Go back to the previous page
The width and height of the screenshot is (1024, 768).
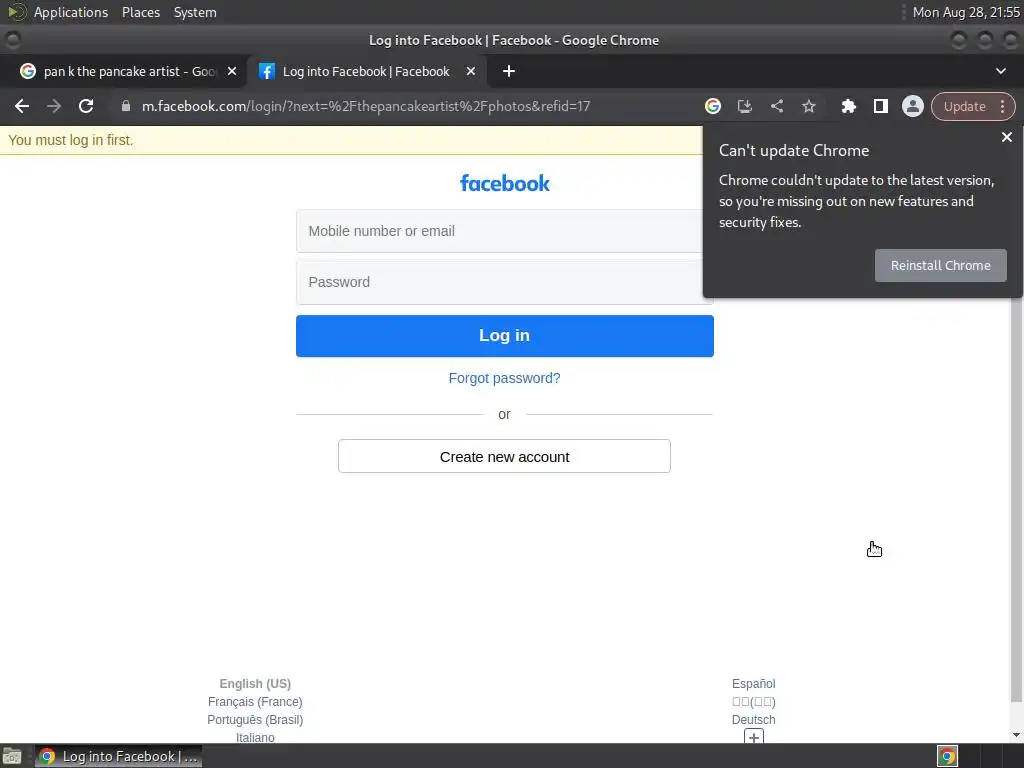coord(22,106)
